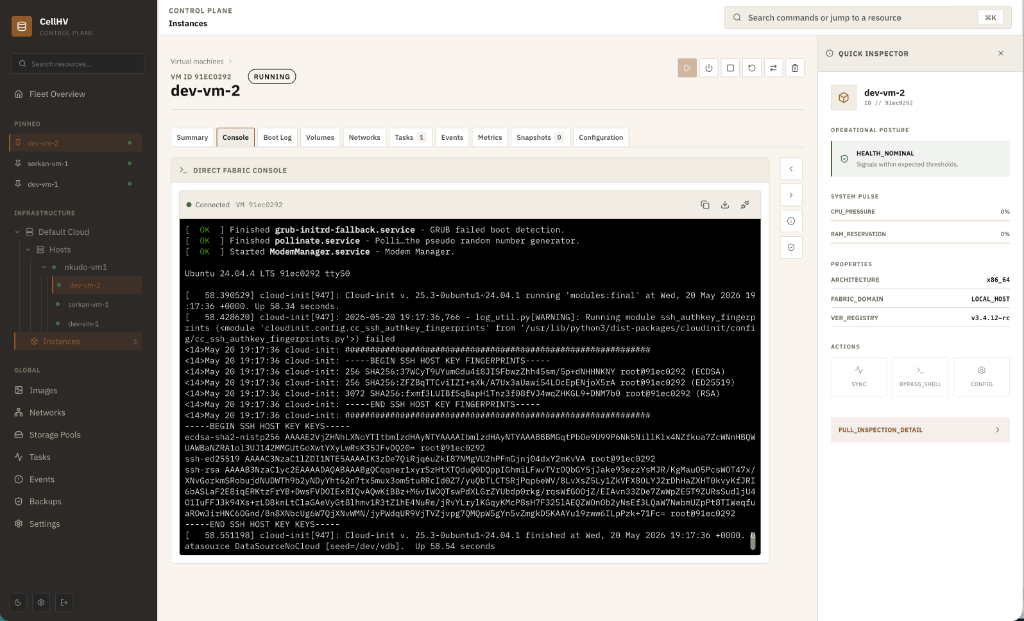The width and height of the screenshot is (1024, 621).
Task: Click the BYPASS_SHELL action button
Action: coord(920,376)
